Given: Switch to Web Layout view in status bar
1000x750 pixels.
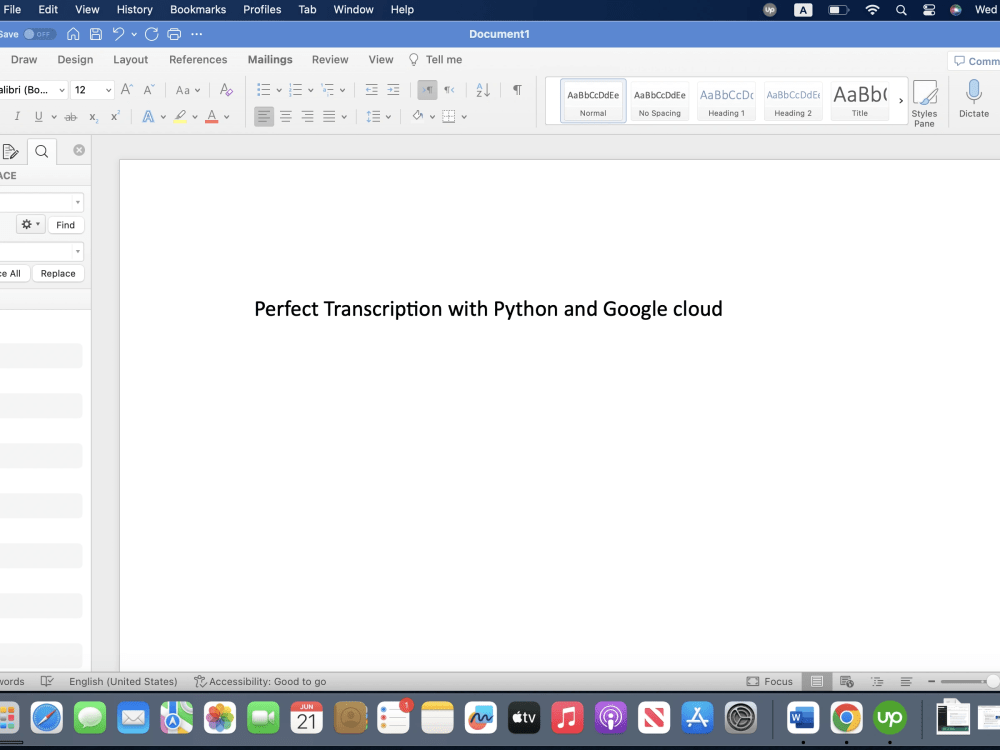Looking at the screenshot, I should pos(847,682).
